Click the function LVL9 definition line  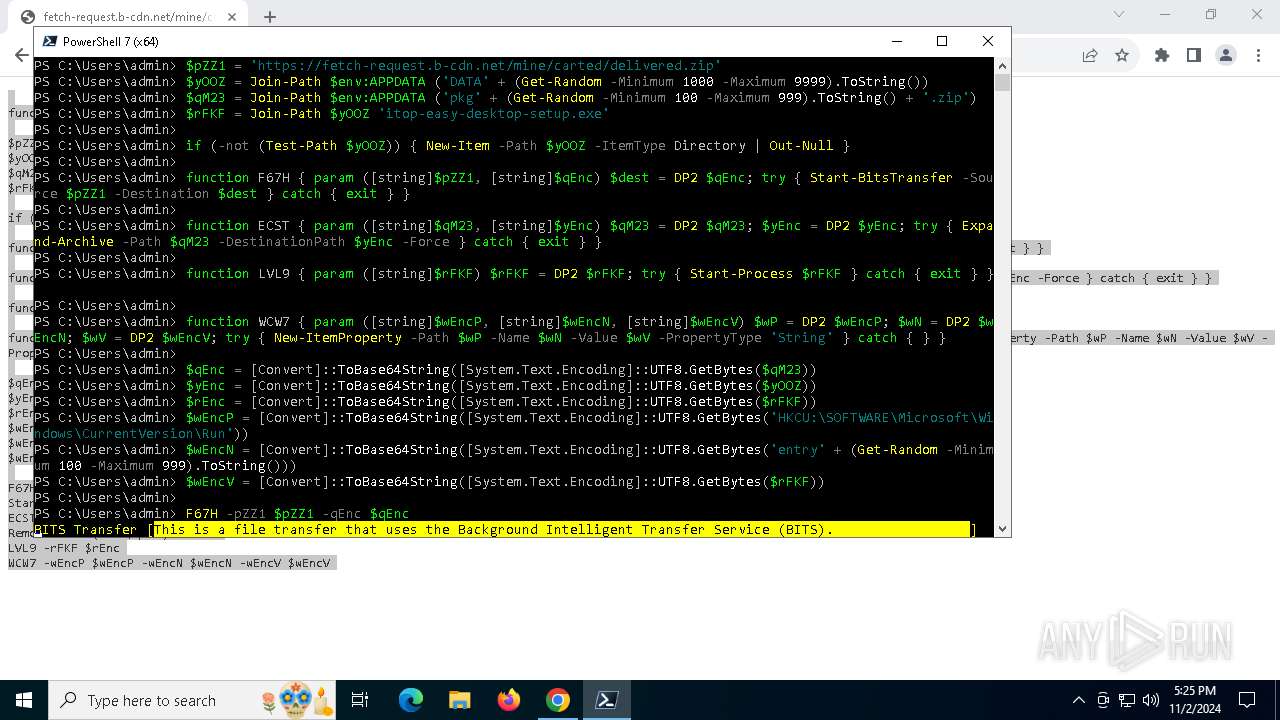point(514,273)
